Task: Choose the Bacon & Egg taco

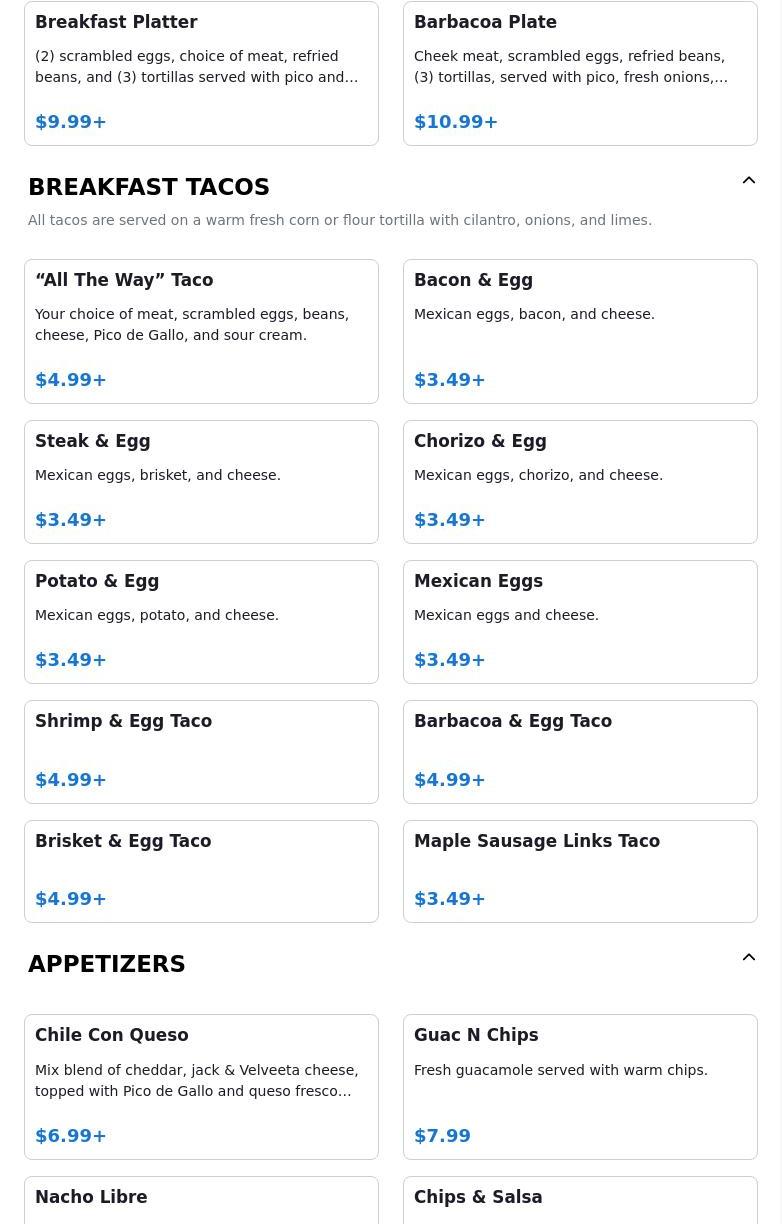Action: pos(580,331)
